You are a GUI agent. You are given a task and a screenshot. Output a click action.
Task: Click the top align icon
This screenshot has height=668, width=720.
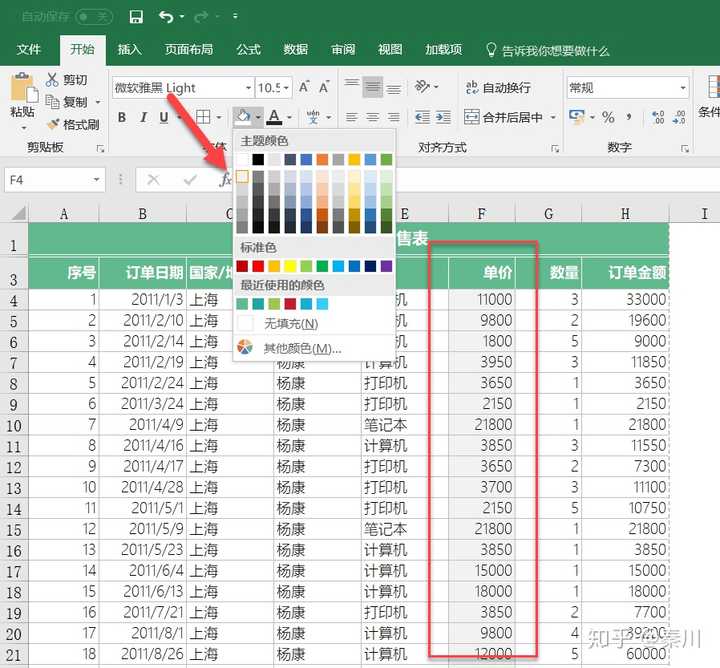(352, 86)
